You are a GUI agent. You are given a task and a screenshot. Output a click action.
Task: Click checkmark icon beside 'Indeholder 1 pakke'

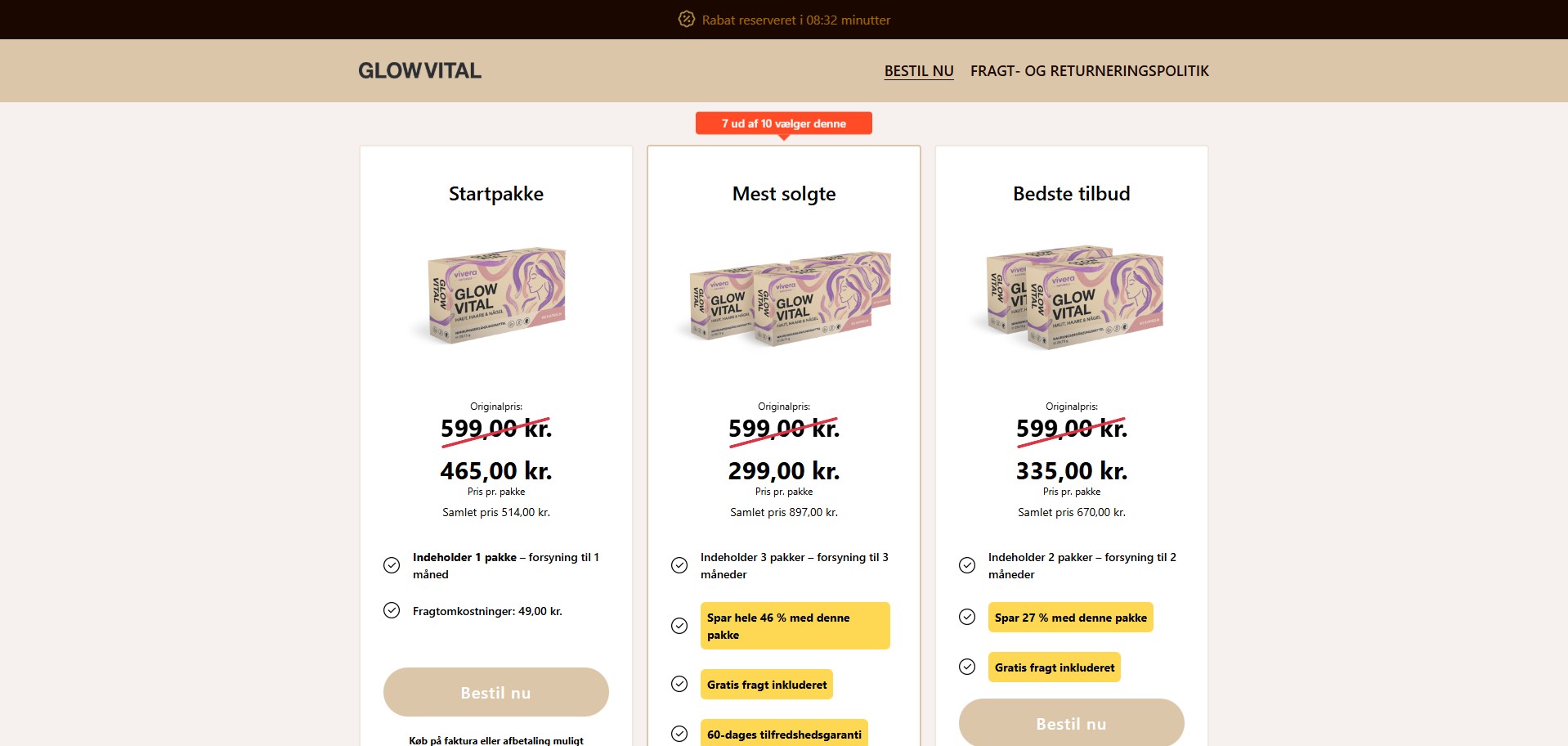(392, 565)
